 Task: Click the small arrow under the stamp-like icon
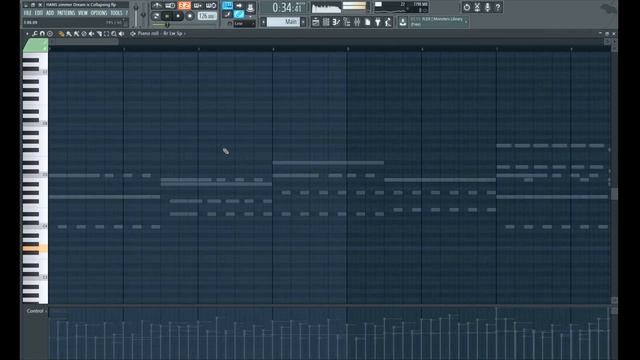tap(250, 16)
